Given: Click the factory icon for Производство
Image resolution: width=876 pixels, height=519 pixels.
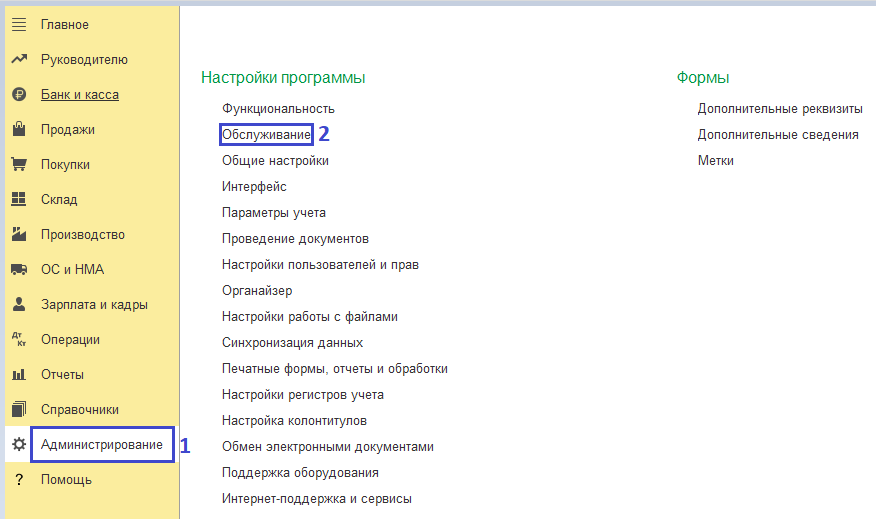Looking at the screenshot, I should point(18,235).
